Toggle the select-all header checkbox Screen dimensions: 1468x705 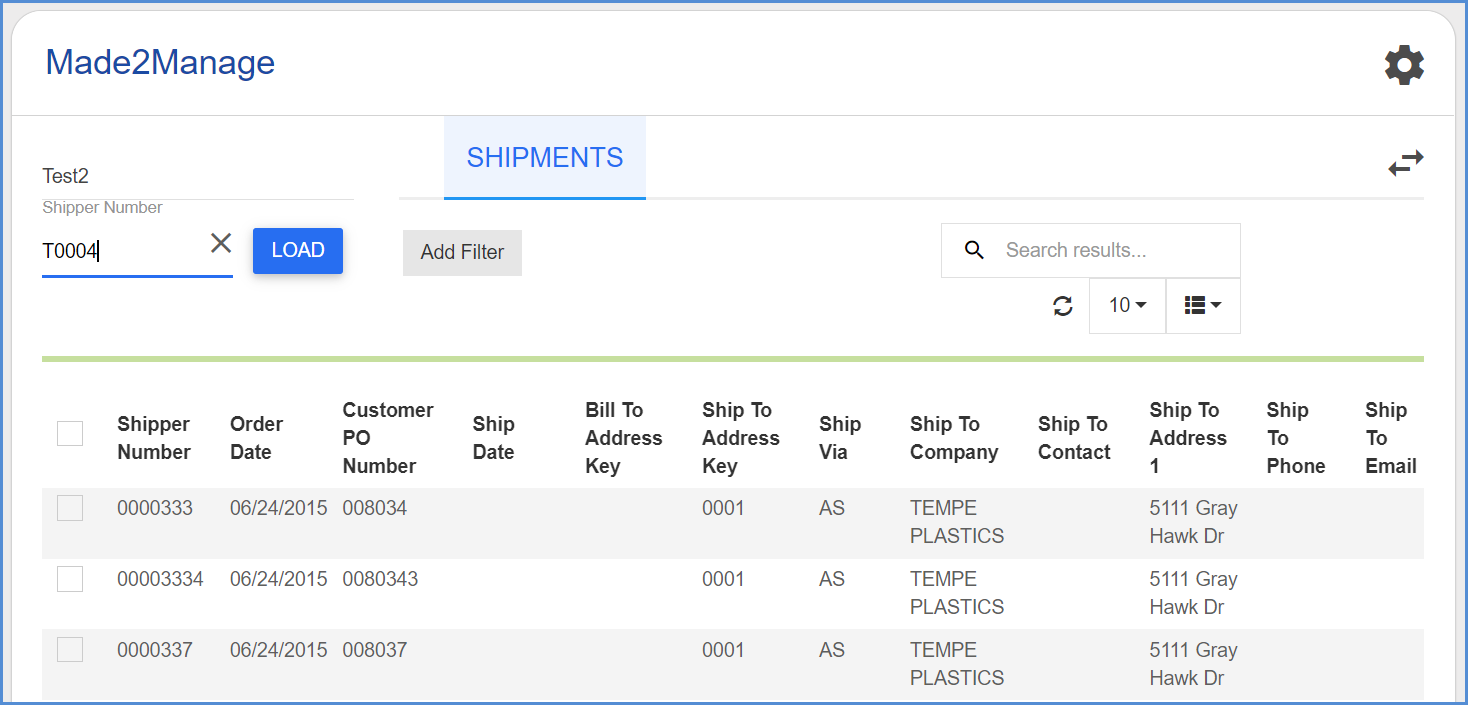(70, 433)
